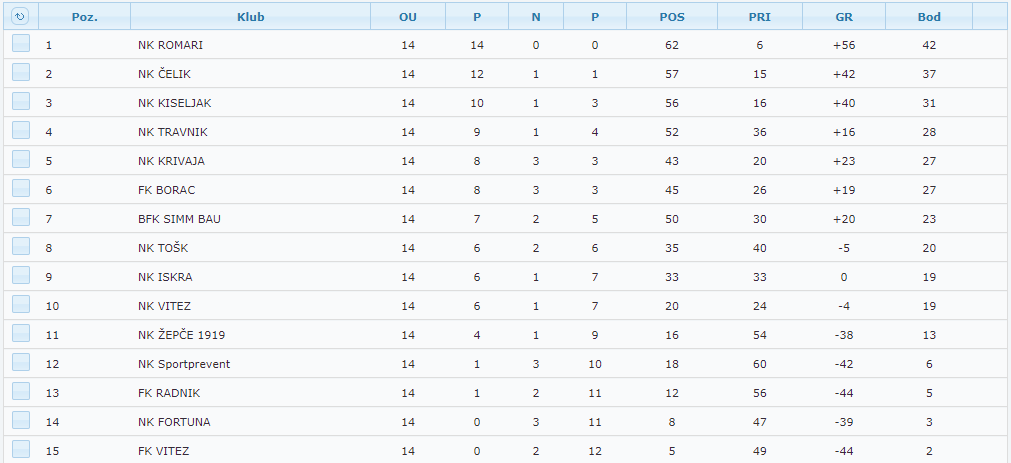Sort by the Bod points header
Screen dimensions: 1011x463
[x=929, y=17]
